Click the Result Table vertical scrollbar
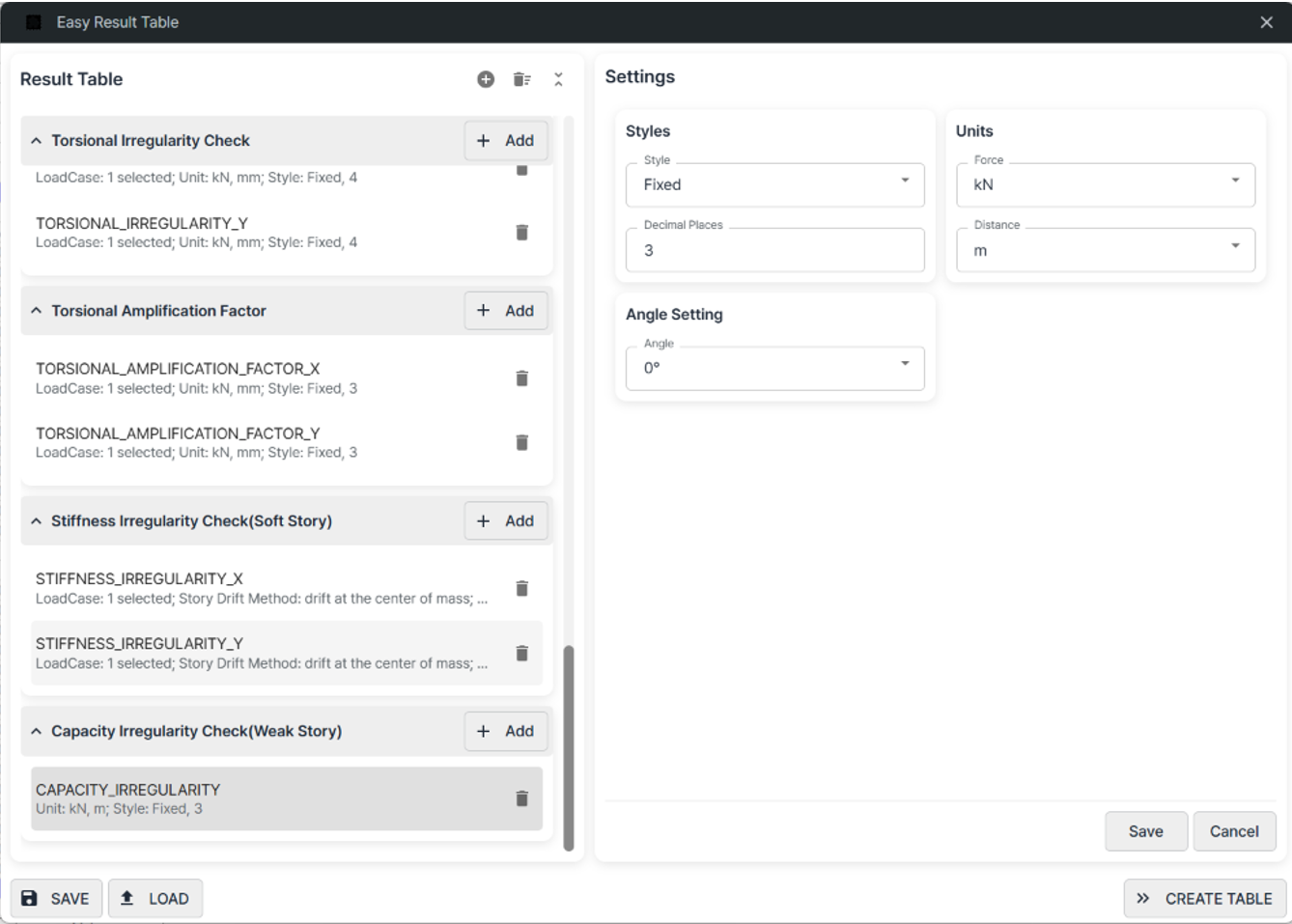The image size is (1292, 924). 569,747
